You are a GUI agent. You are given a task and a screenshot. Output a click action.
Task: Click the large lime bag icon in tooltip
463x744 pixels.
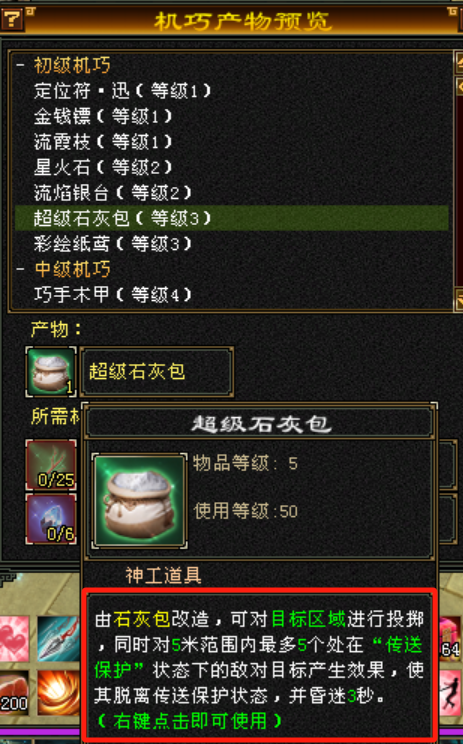click(x=139, y=501)
